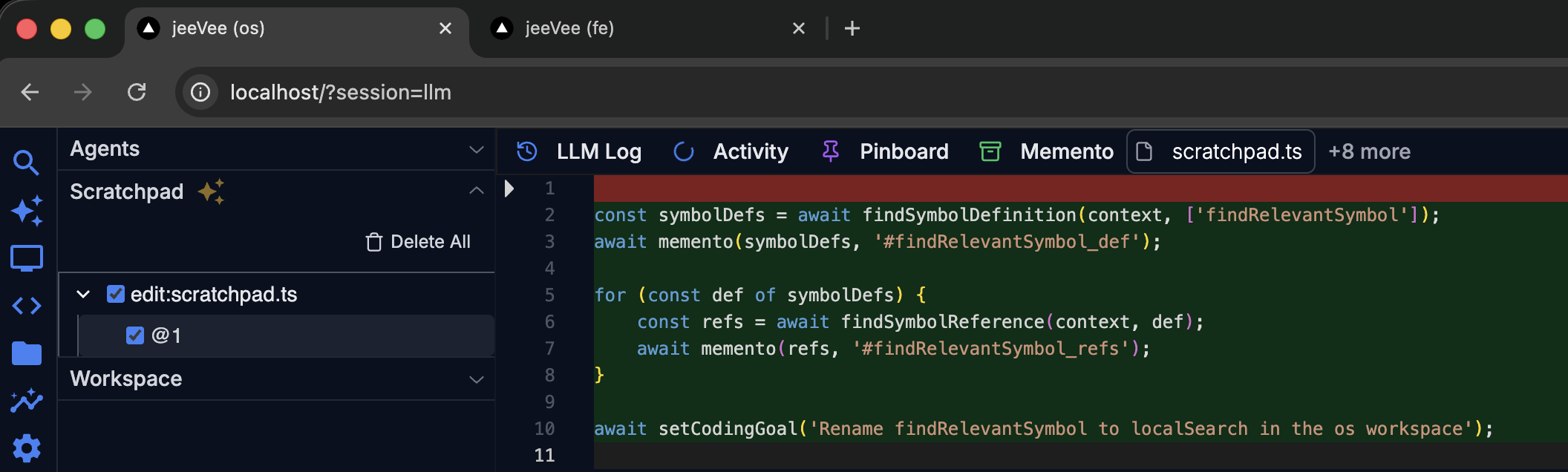Click 'setCodingGoal' on line 10
Screen dimensions: 1568x472
[728, 429]
